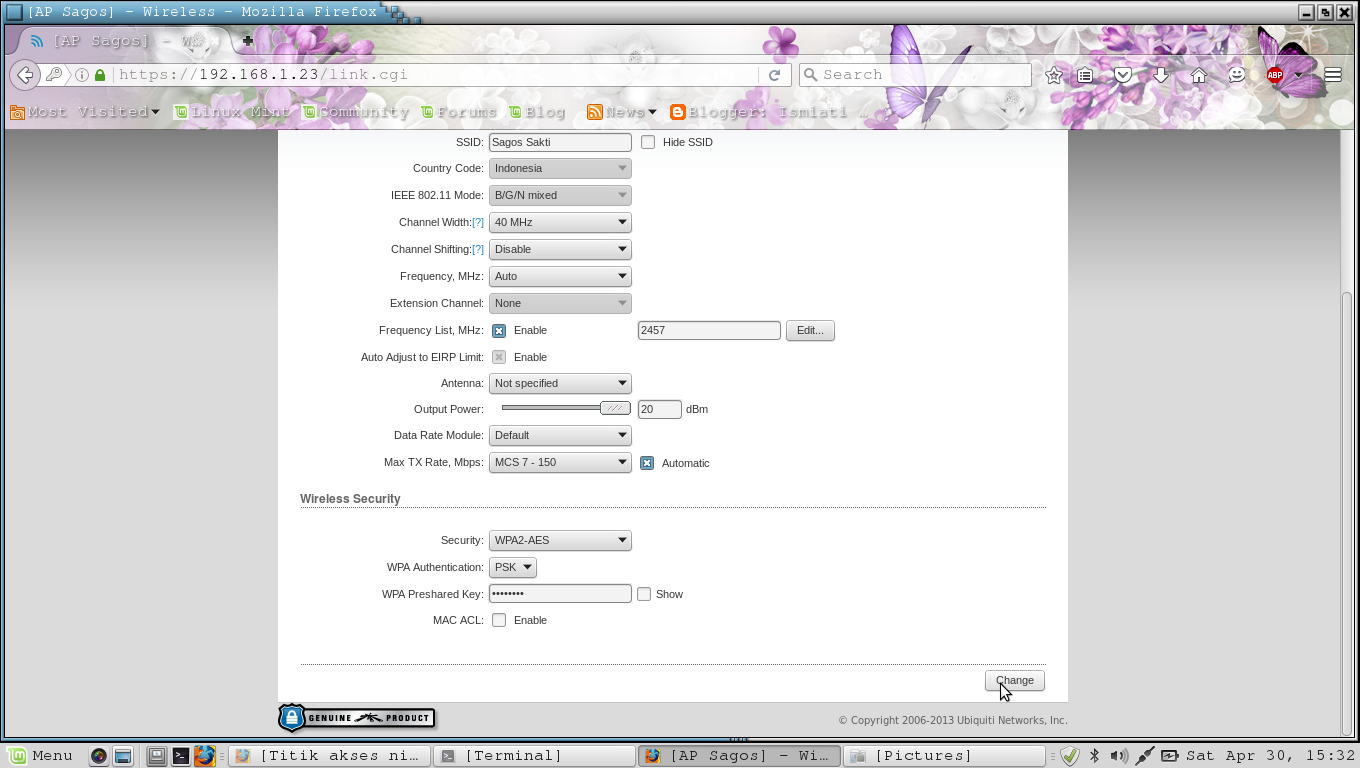Click Edit next to the Frequency List field
This screenshot has height=768, width=1360.
pyautogui.click(x=810, y=330)
